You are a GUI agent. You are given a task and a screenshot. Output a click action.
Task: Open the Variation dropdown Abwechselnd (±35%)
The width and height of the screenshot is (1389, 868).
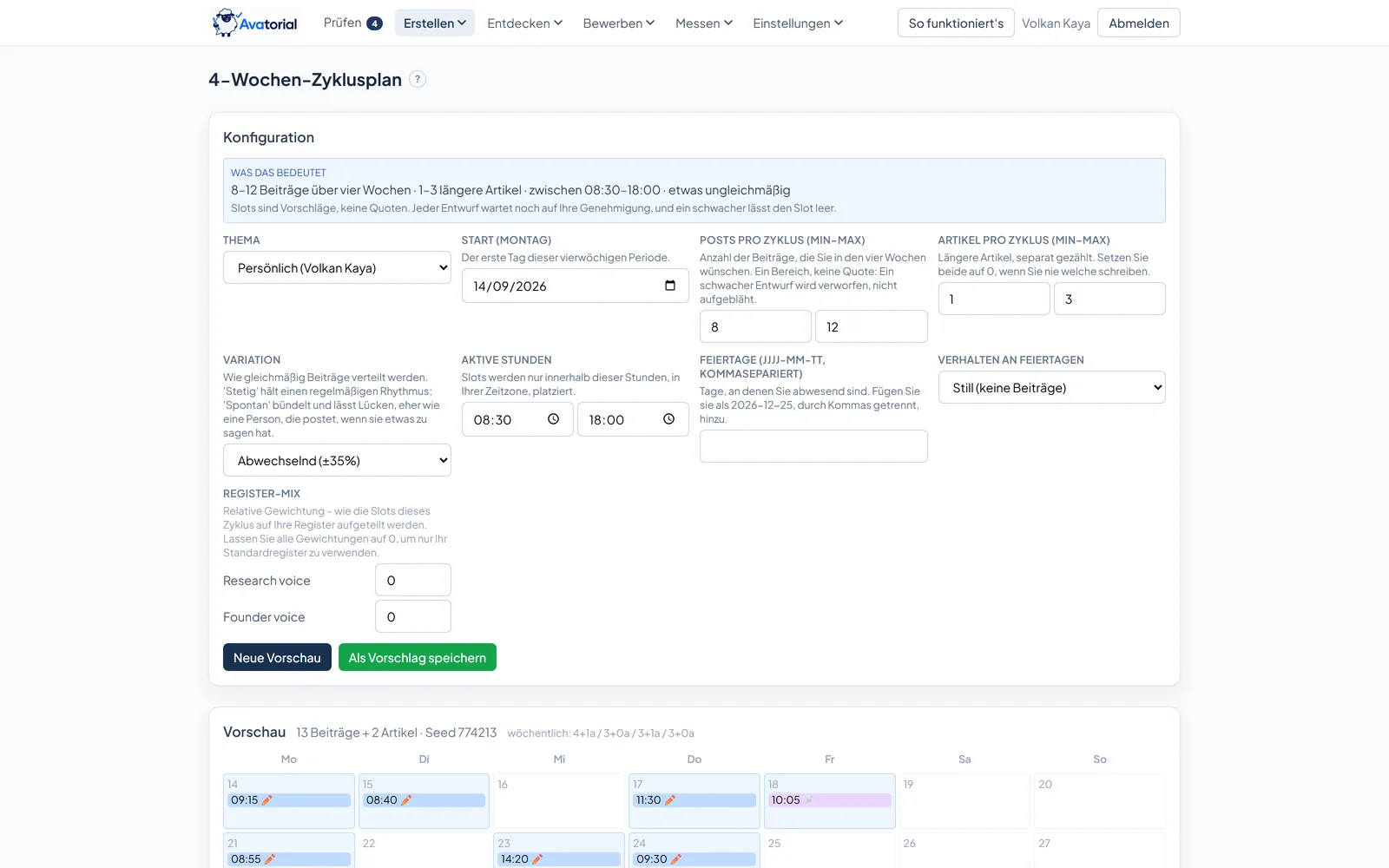(x=337, y=460)
